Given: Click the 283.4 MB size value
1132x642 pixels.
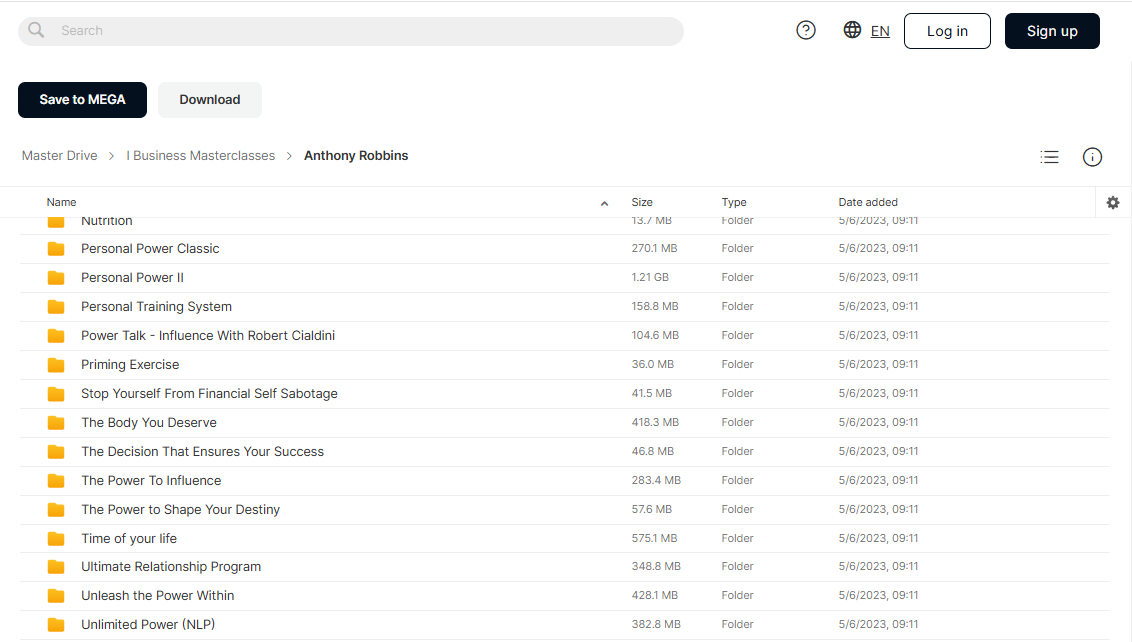Looking at the screenshot, I should pos(656,480).
